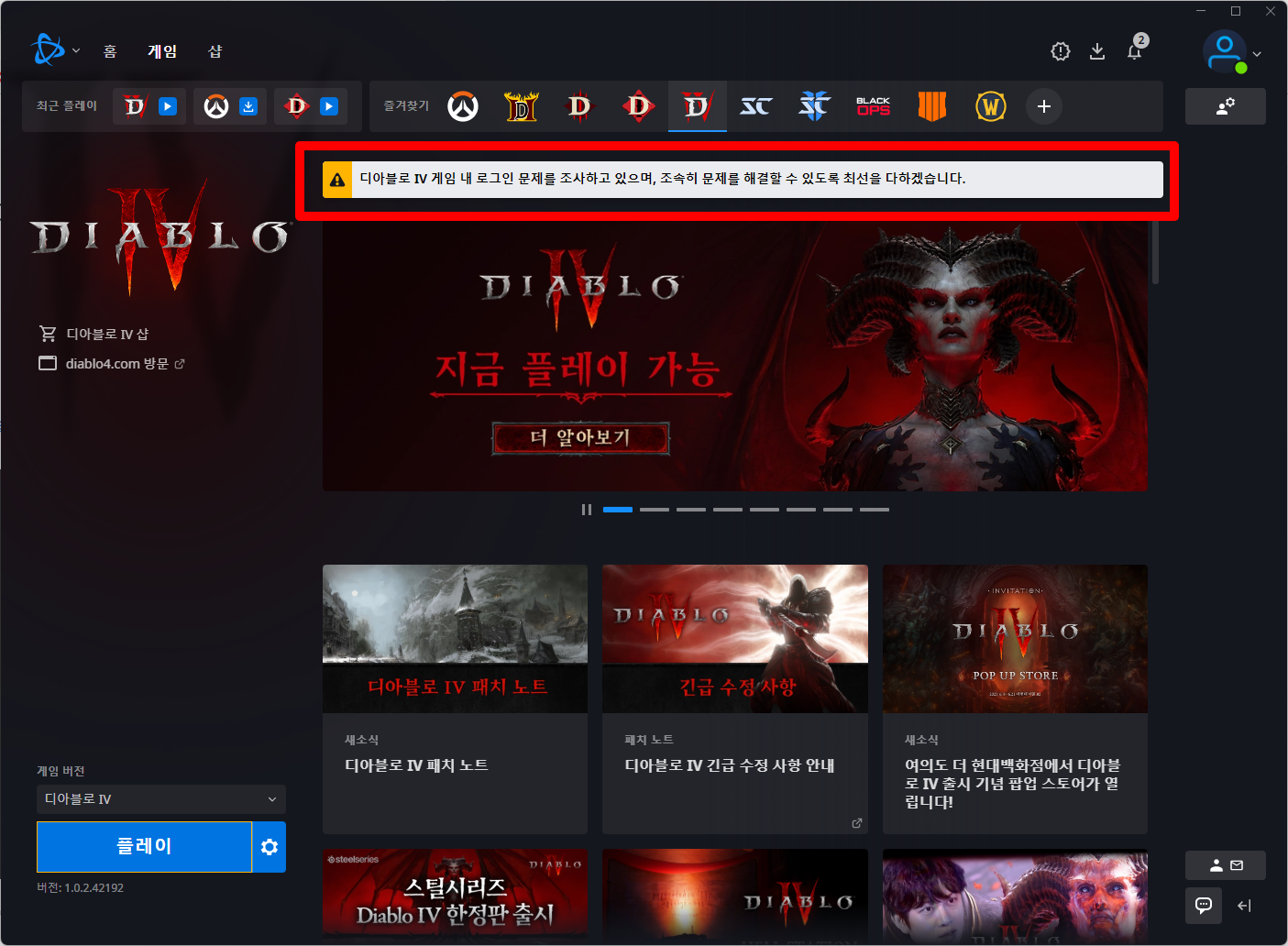Image resolution: width=1288 pixels, height=946 pixels.
Task: Open the chat bubble button
Action: click(x=1204, y=906)
